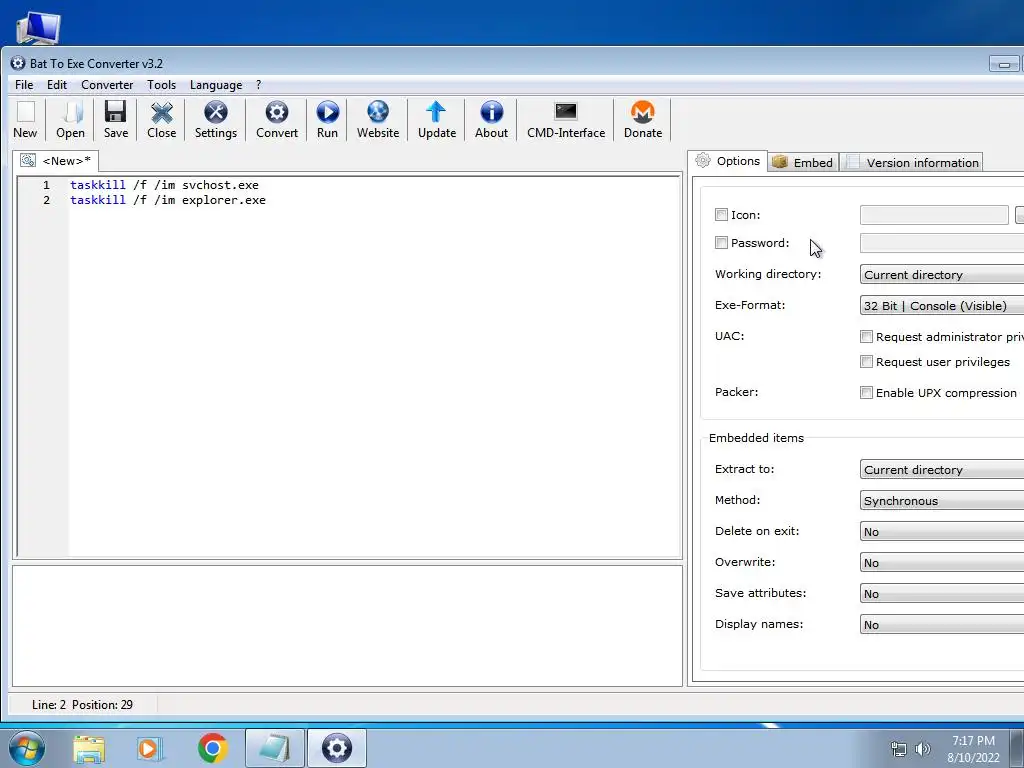Open the Language menu
Image resolution: width=1024 pixels, height=768 pixels.
216,85
